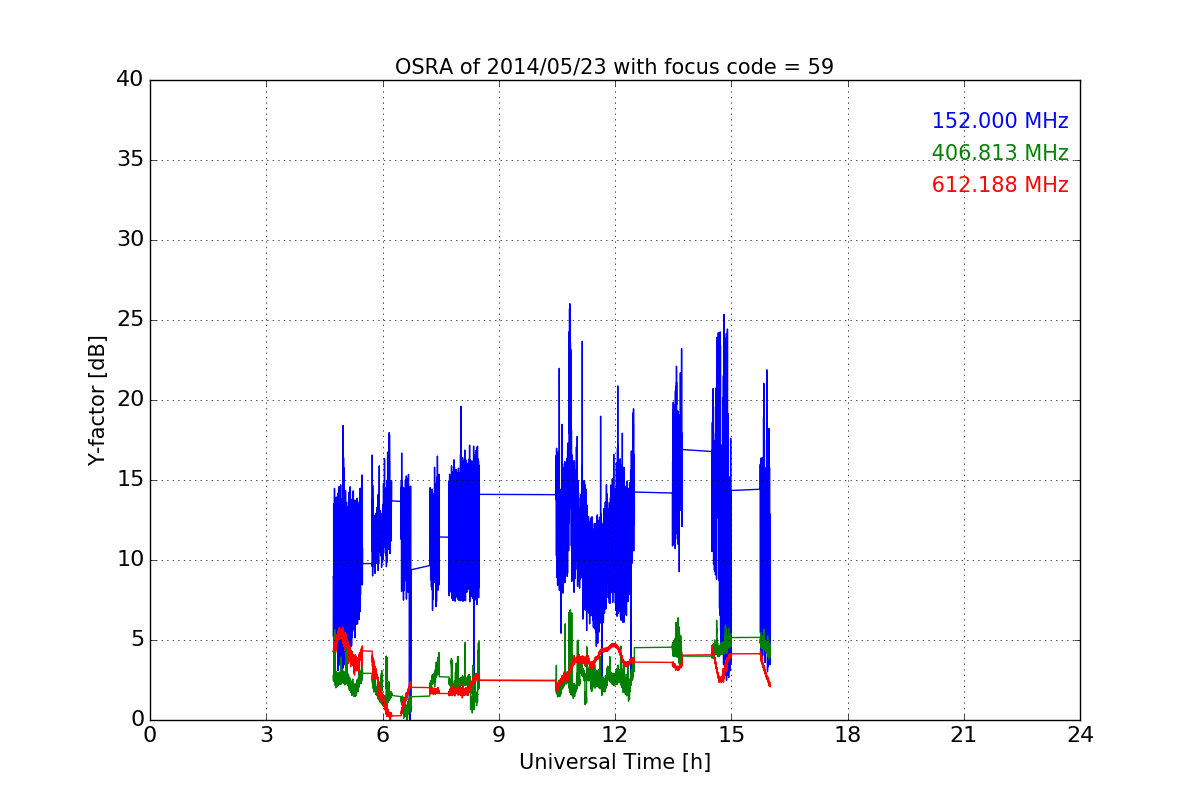
Task: Click the x-axis tick label 15
Action: (731, 735)
